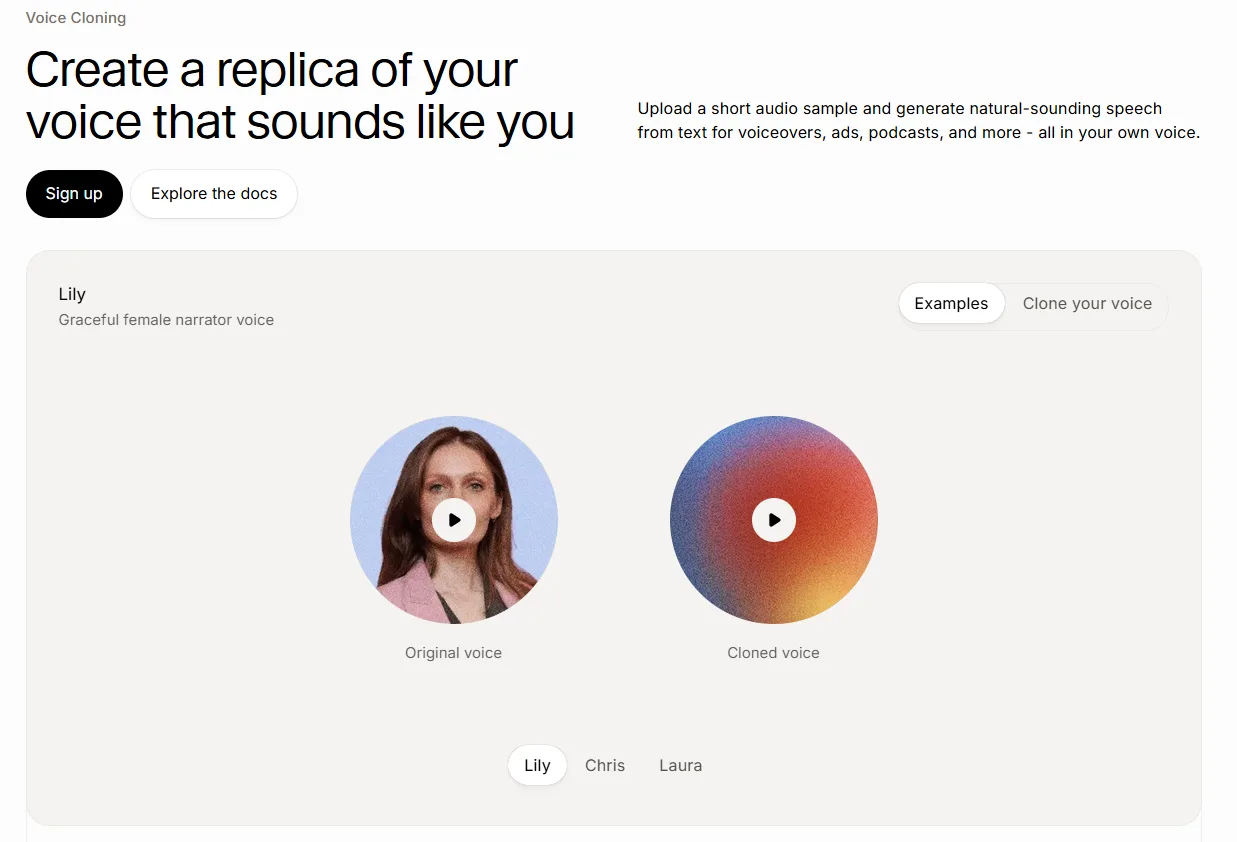
Task: Click the play icon on Lily's portrait
Action: 454,520
